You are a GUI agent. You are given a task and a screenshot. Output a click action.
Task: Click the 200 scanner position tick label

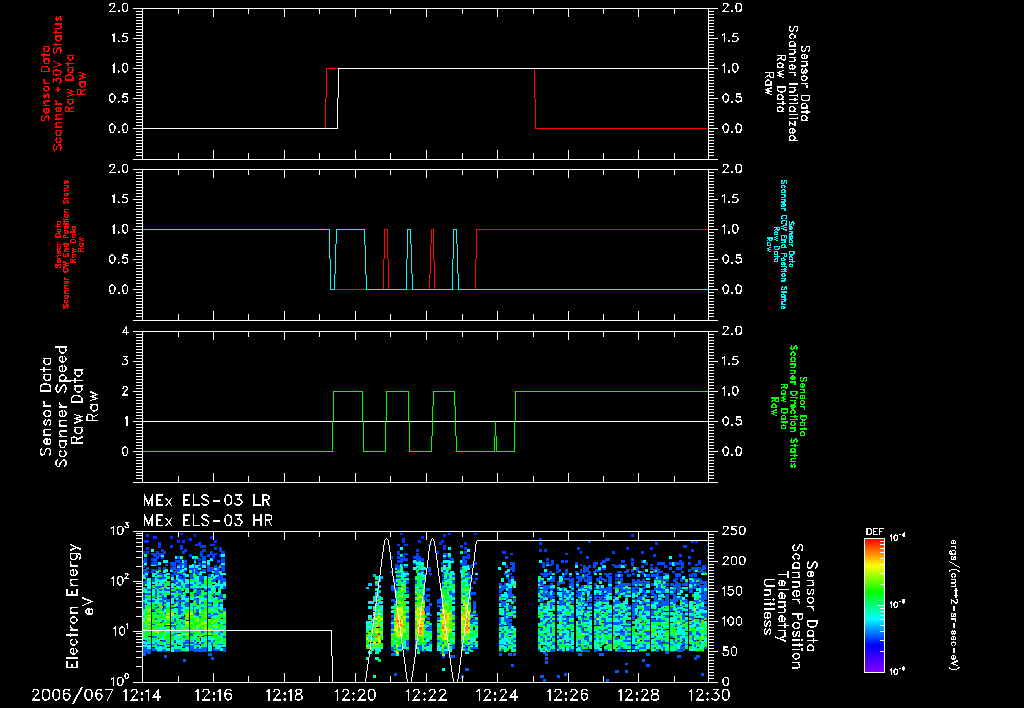tap(734, 561)
